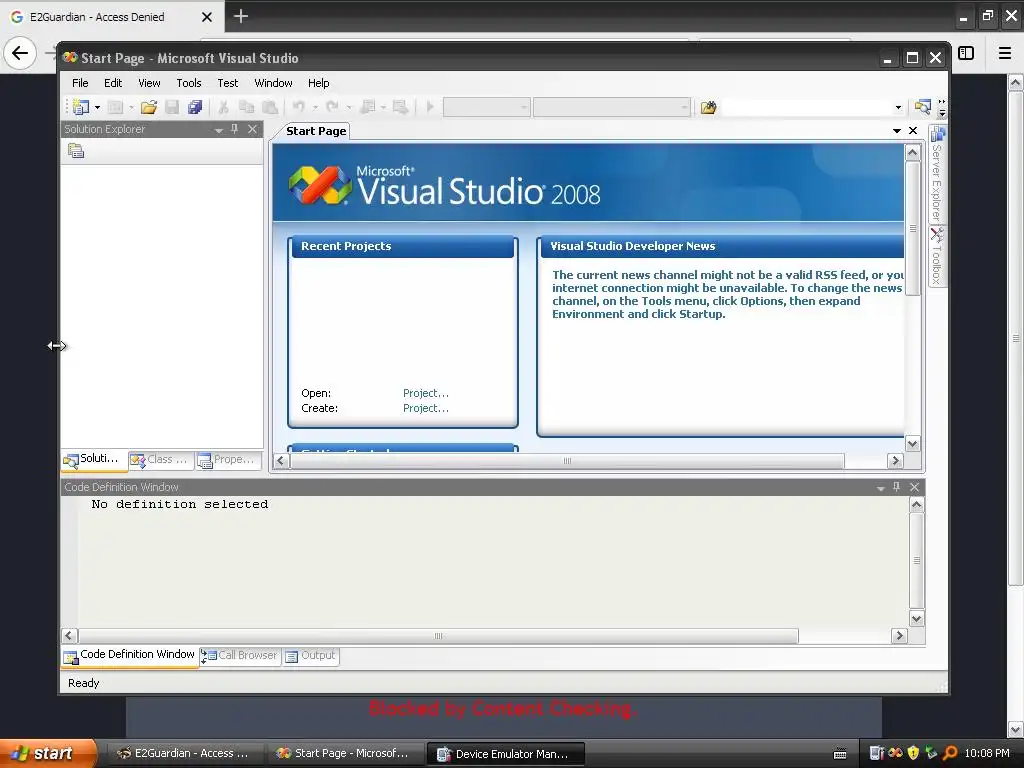Click Open Project link in Recent Projects
Viewport: 1024px width, 768px height.
[426, 393]
